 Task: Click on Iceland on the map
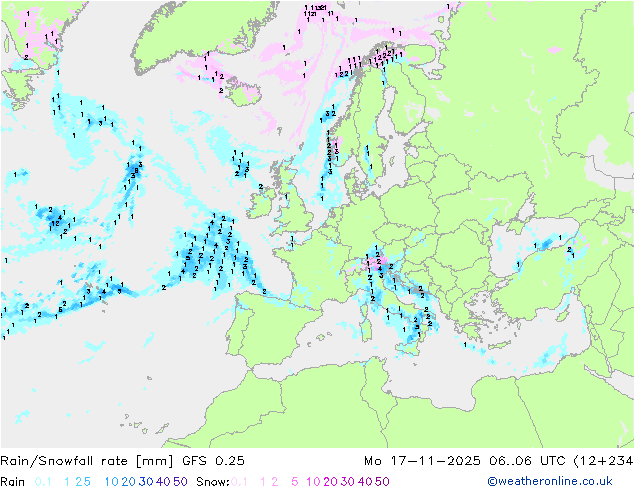click(242, 93)
